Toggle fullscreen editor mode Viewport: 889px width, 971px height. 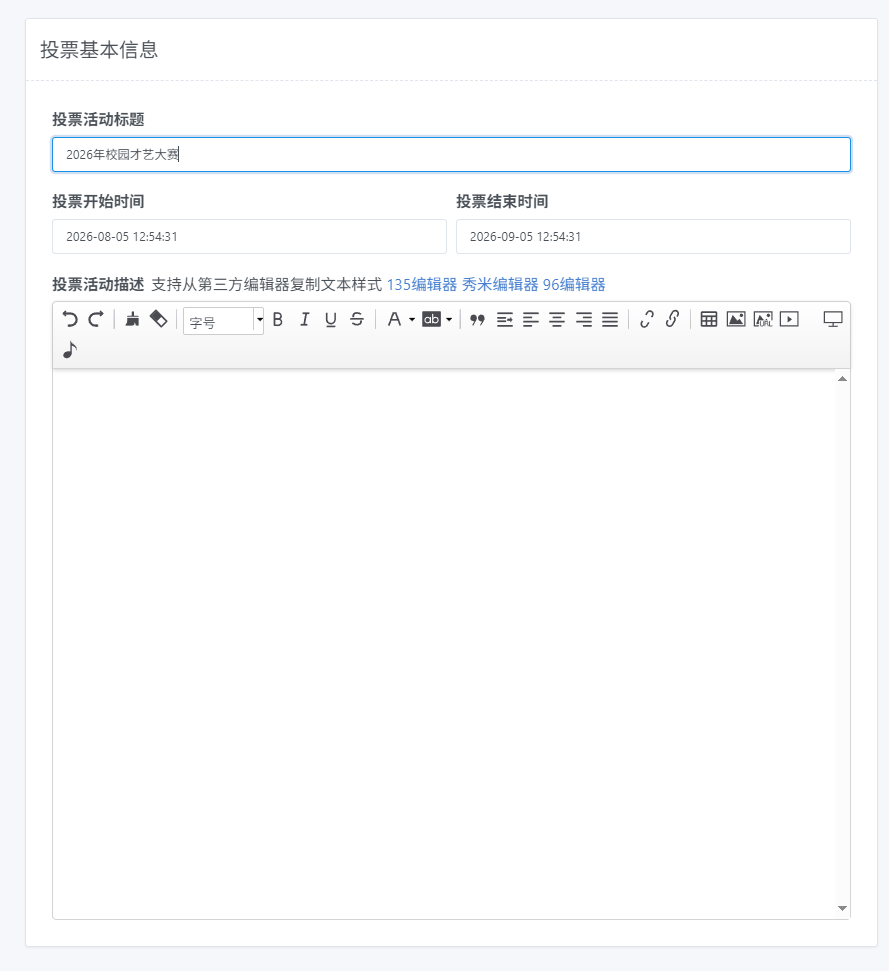[x=833, y=320]
